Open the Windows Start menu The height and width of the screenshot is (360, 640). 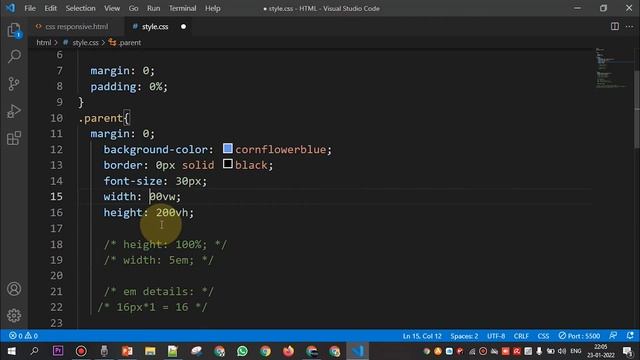11,351
